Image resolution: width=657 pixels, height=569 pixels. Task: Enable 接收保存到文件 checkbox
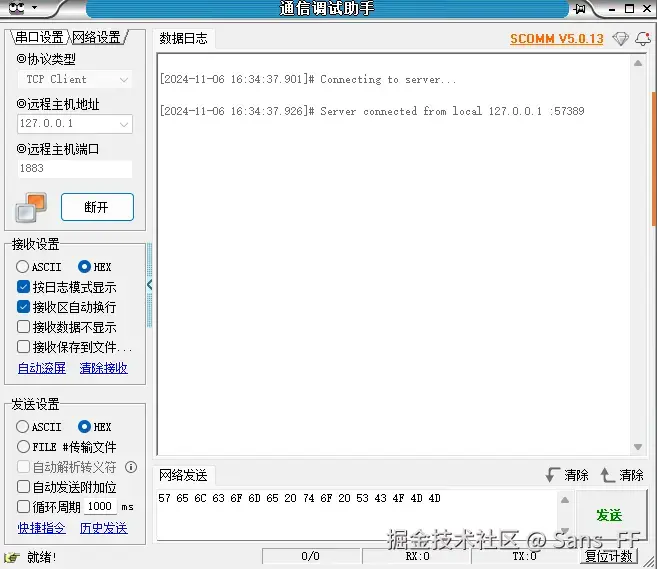23,347
